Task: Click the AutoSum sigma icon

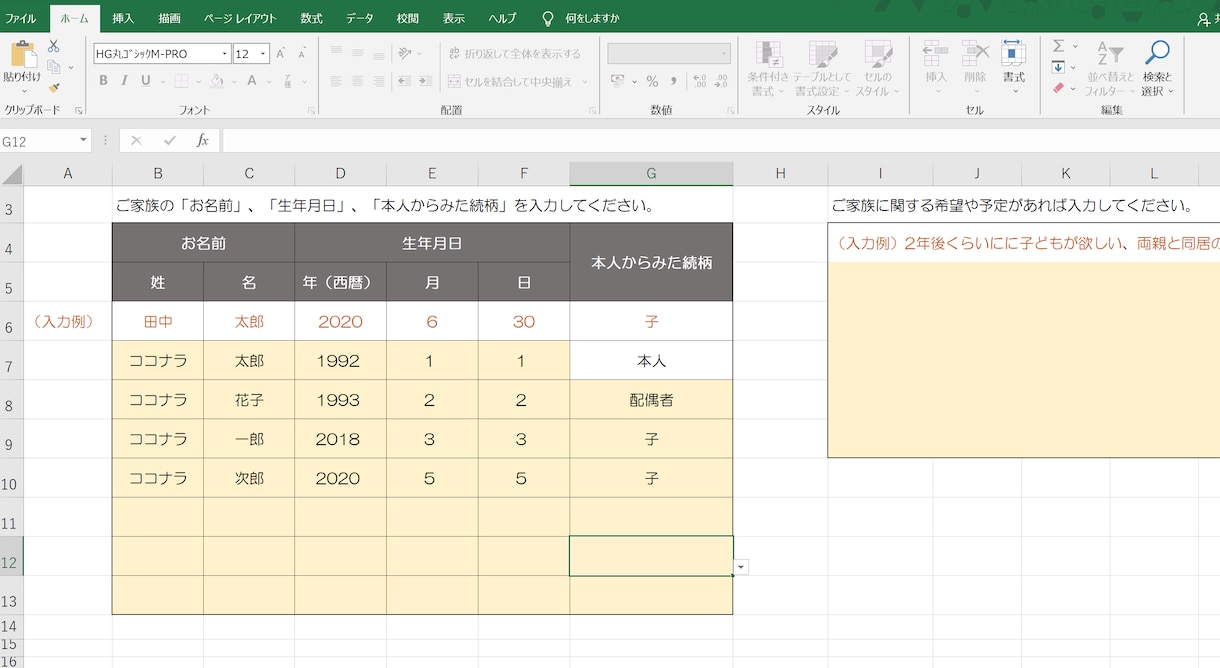Action: pyautogui.click(x=1058, y=46)
